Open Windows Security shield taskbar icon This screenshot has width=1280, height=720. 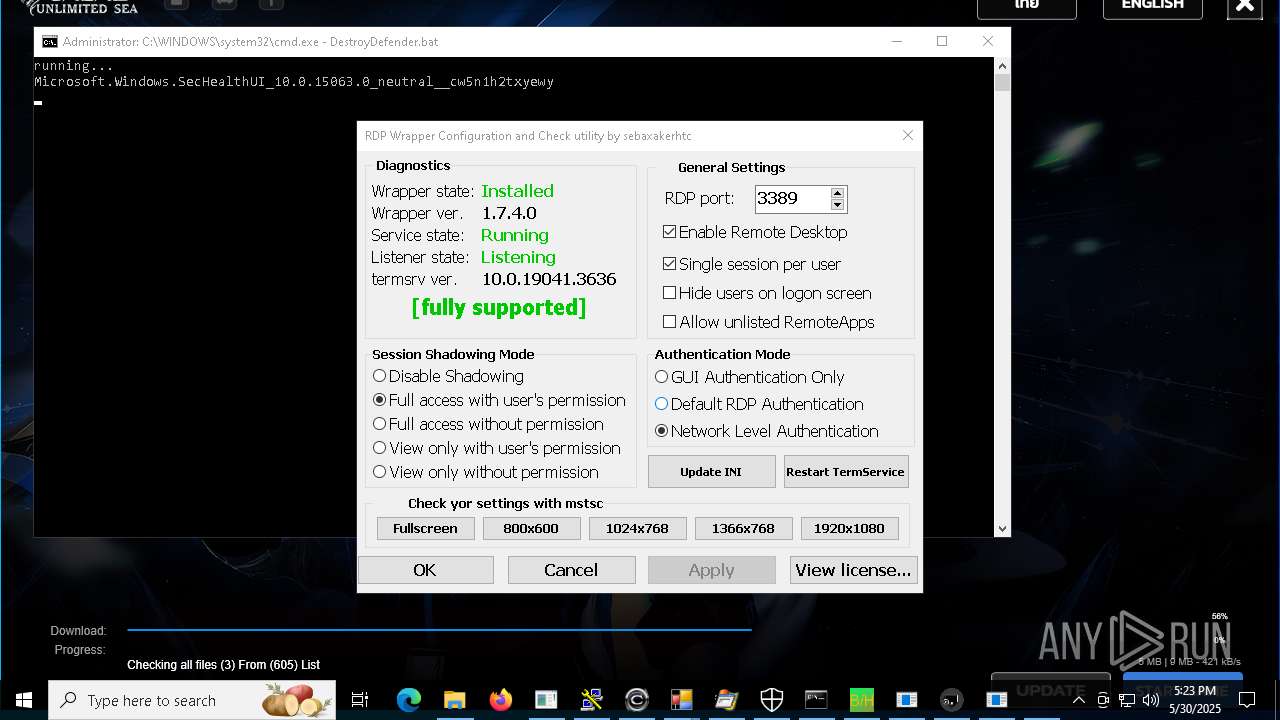coord(771,700)
